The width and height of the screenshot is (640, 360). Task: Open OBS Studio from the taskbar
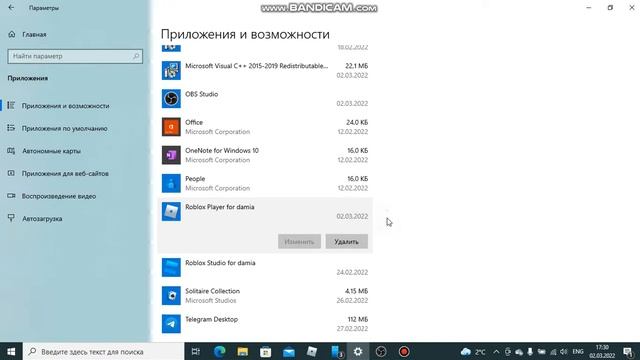click(x=381, y=351)
